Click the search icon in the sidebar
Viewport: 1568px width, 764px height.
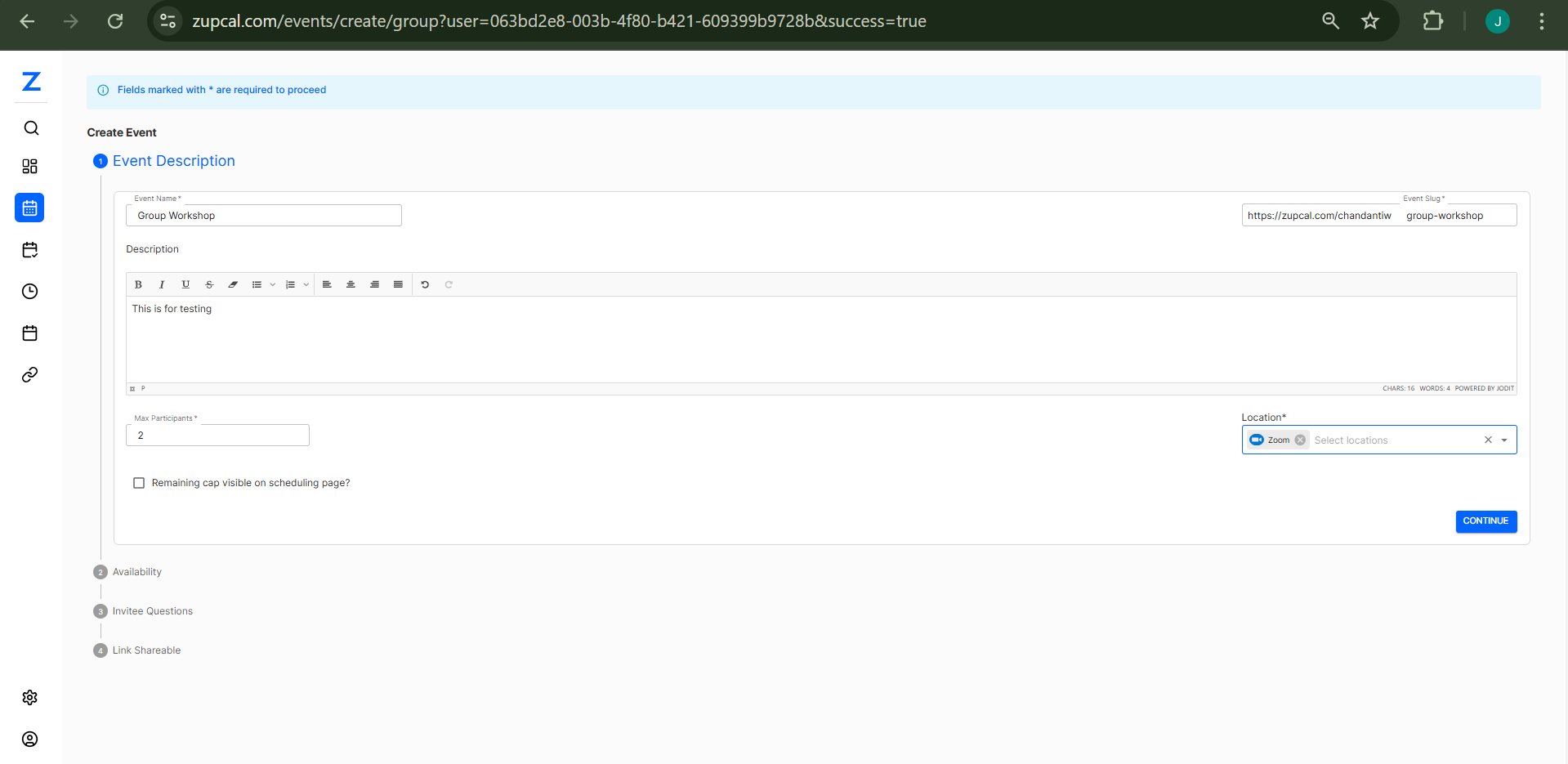click(x=31, y=128)
